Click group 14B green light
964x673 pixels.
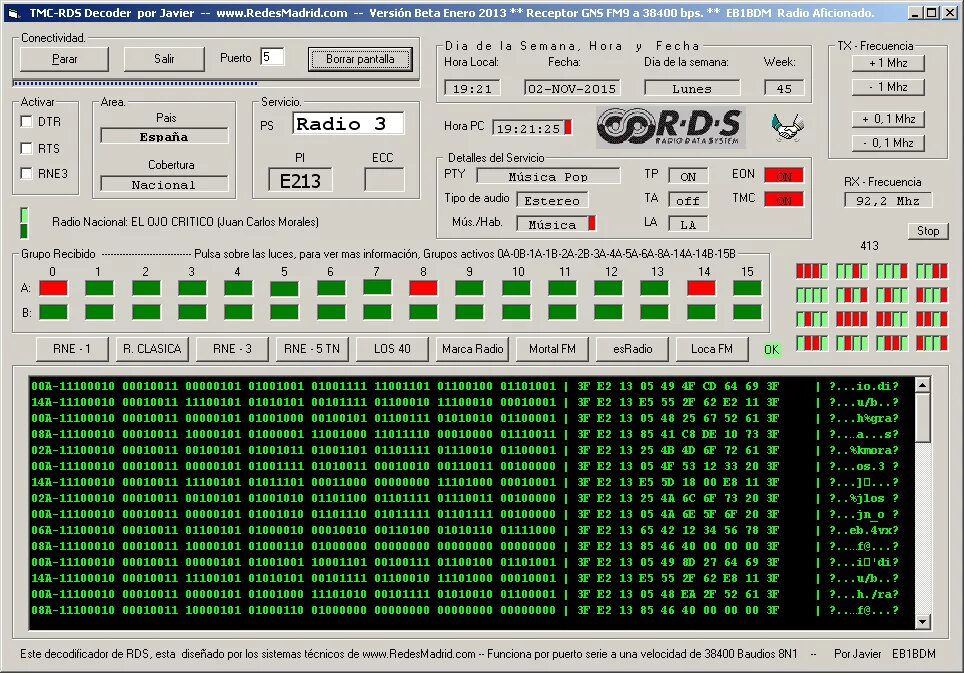701,312
